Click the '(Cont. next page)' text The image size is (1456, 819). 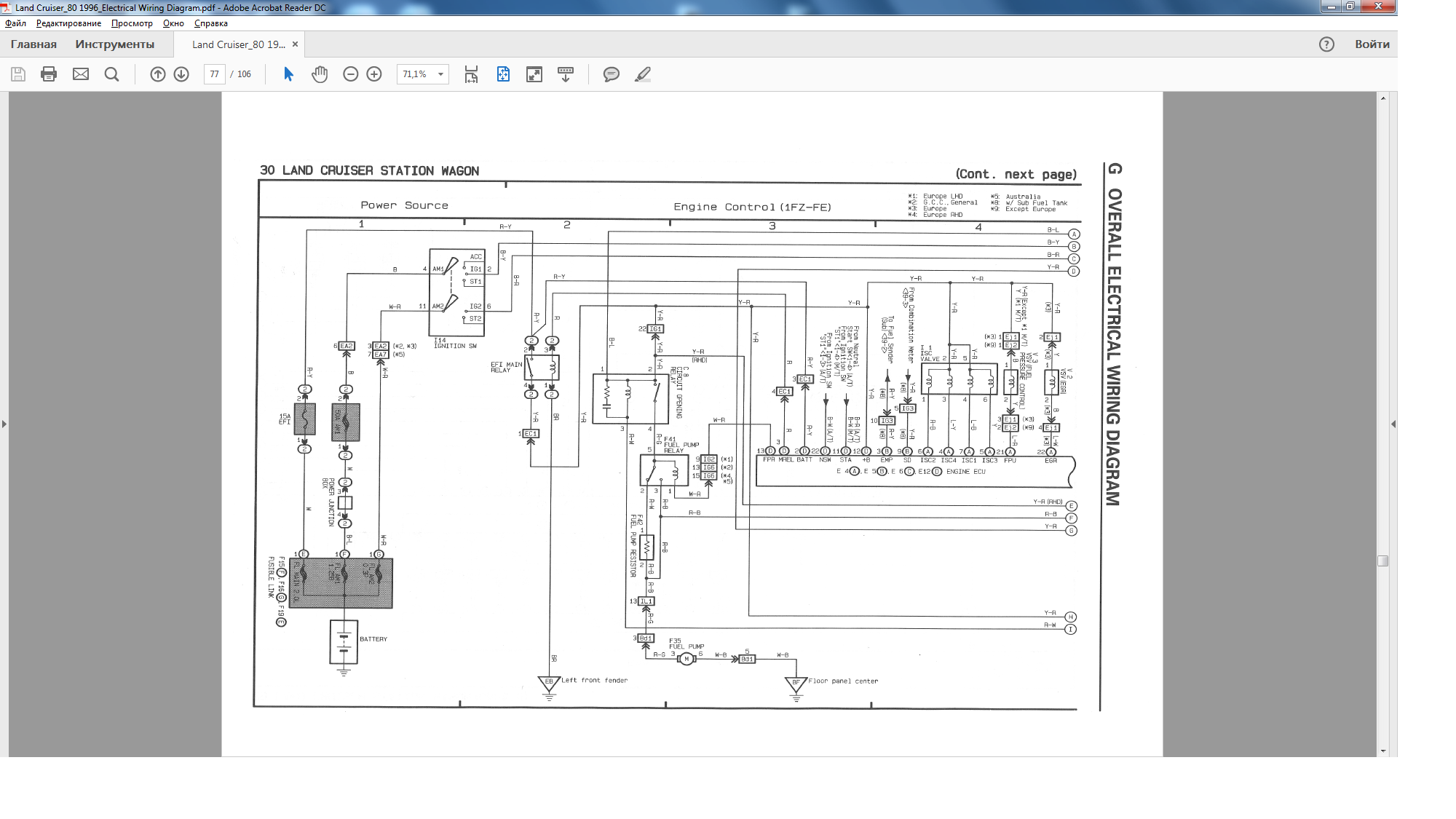point(1016,174)
